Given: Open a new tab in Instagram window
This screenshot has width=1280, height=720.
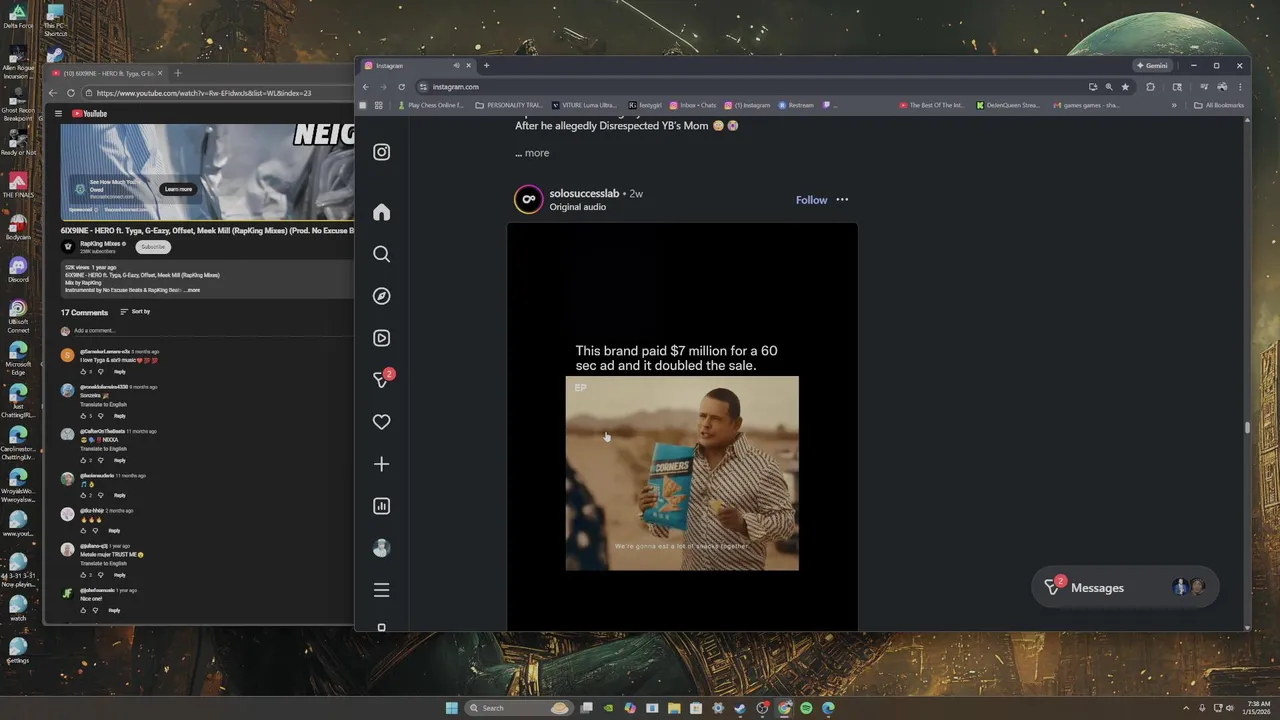Looking at the screenshot, I should pyautogui.click(x=486, y=66).
